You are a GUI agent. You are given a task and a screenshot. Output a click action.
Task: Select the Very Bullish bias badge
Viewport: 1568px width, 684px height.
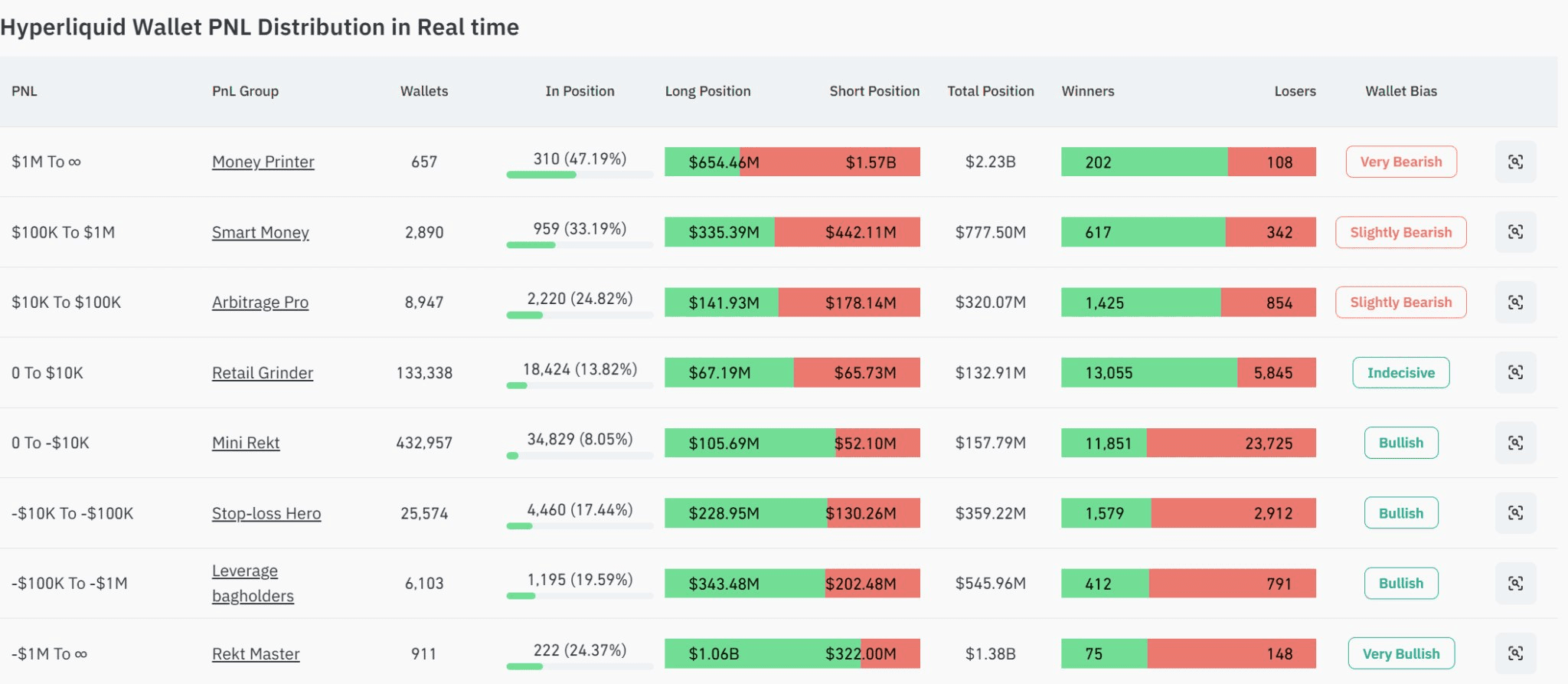(x=1401, y=653)
